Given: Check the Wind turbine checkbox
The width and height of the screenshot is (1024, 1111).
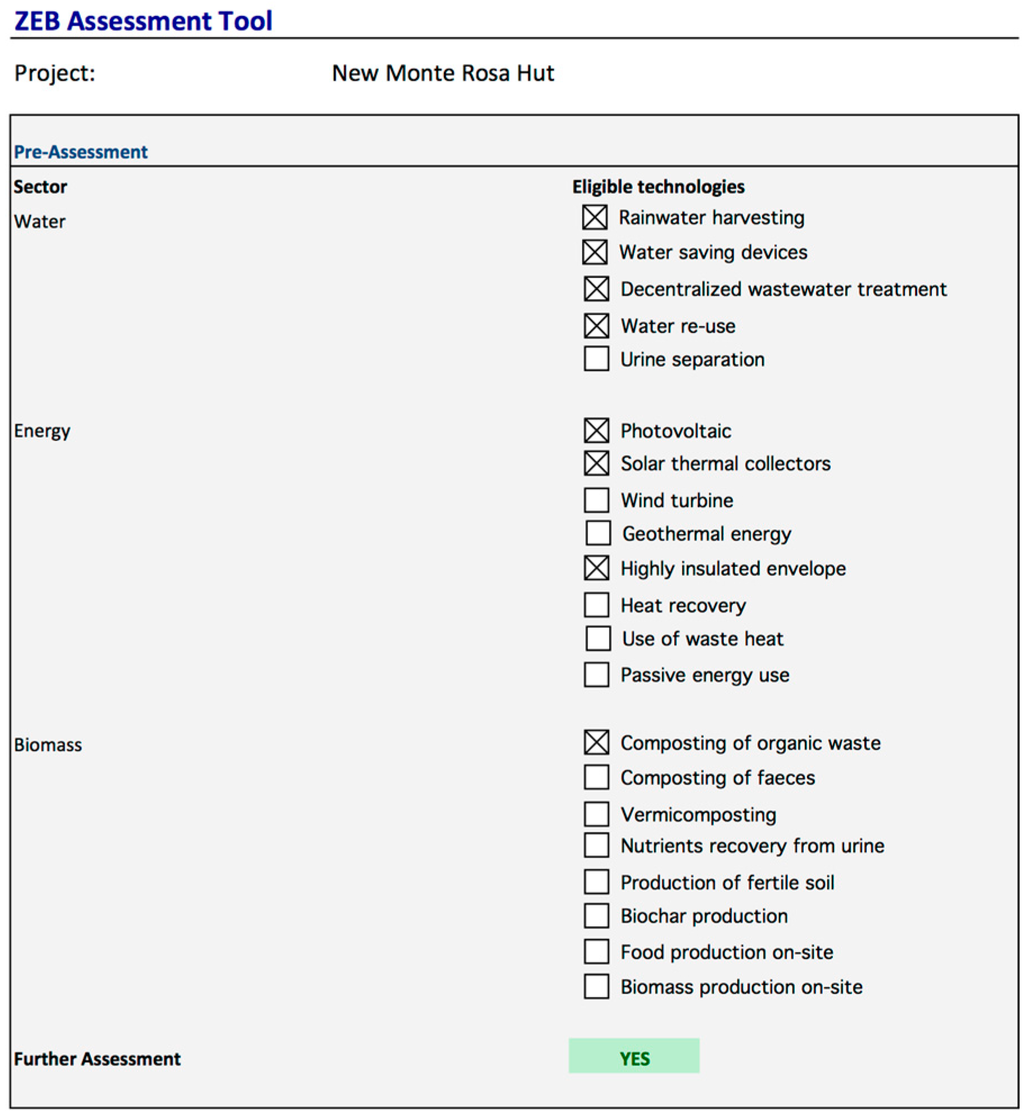Looking at the screenshot, I should point(596,500).
